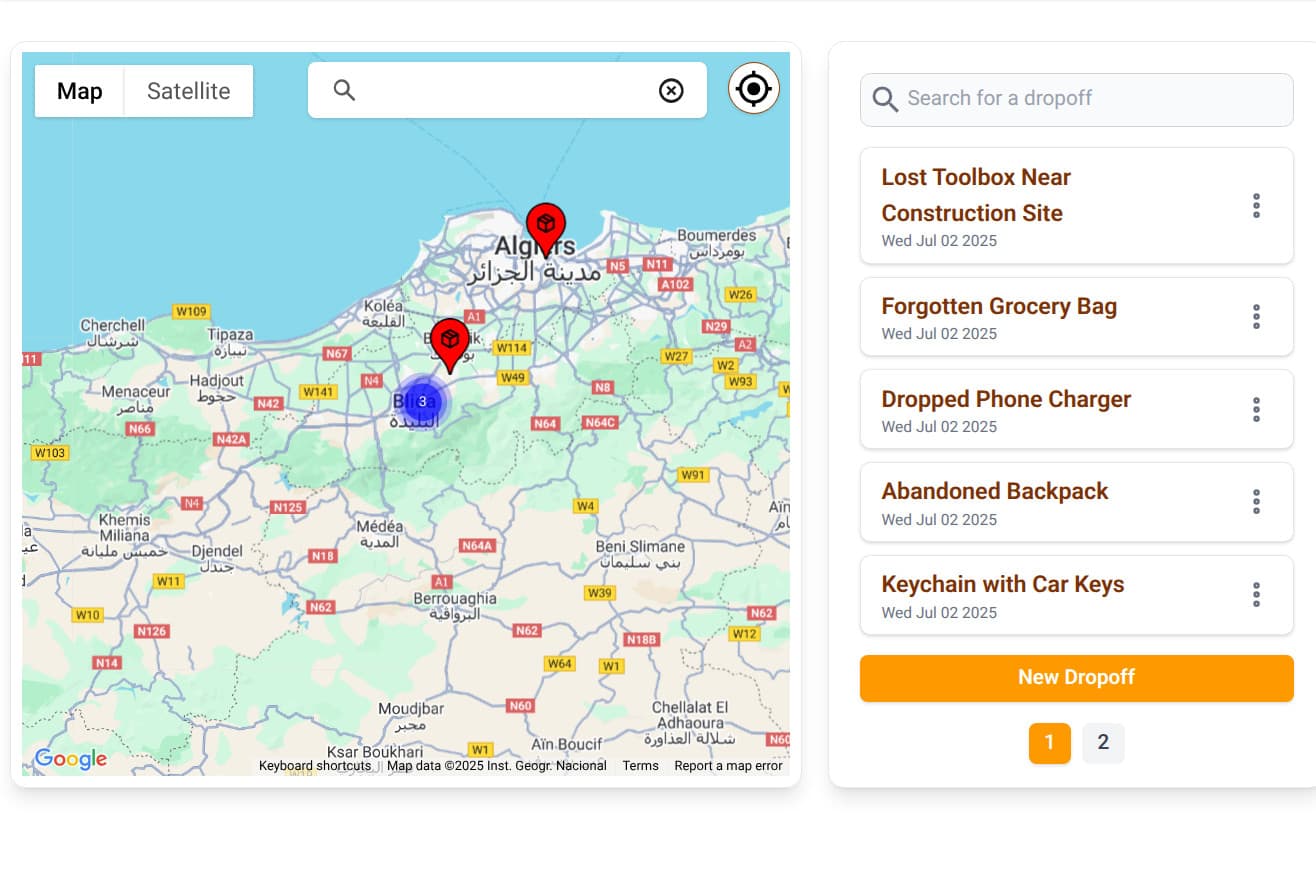Open the blue cluster marker showing 3 dropoffs
Viewport: 1316px width, 870px height.
click(x=423, y=402)
